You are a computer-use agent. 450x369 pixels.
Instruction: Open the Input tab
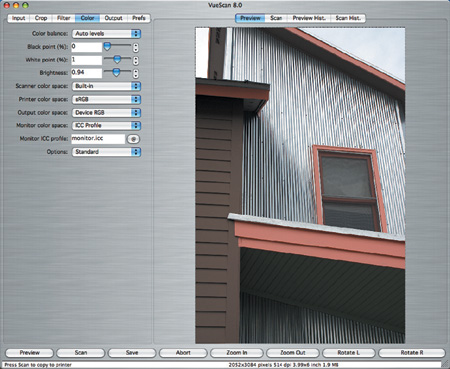tap(18, 18)
